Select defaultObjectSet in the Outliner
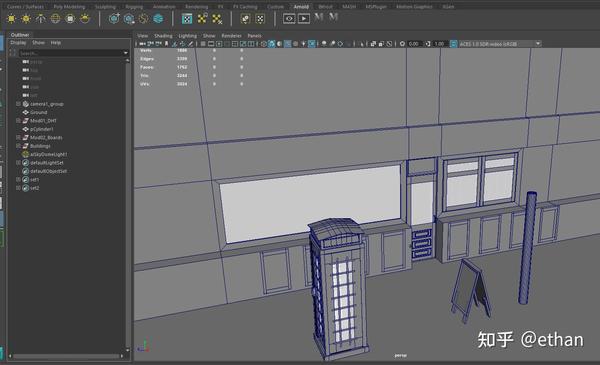This screenshot has width=600, height=365. coord(48,171)
